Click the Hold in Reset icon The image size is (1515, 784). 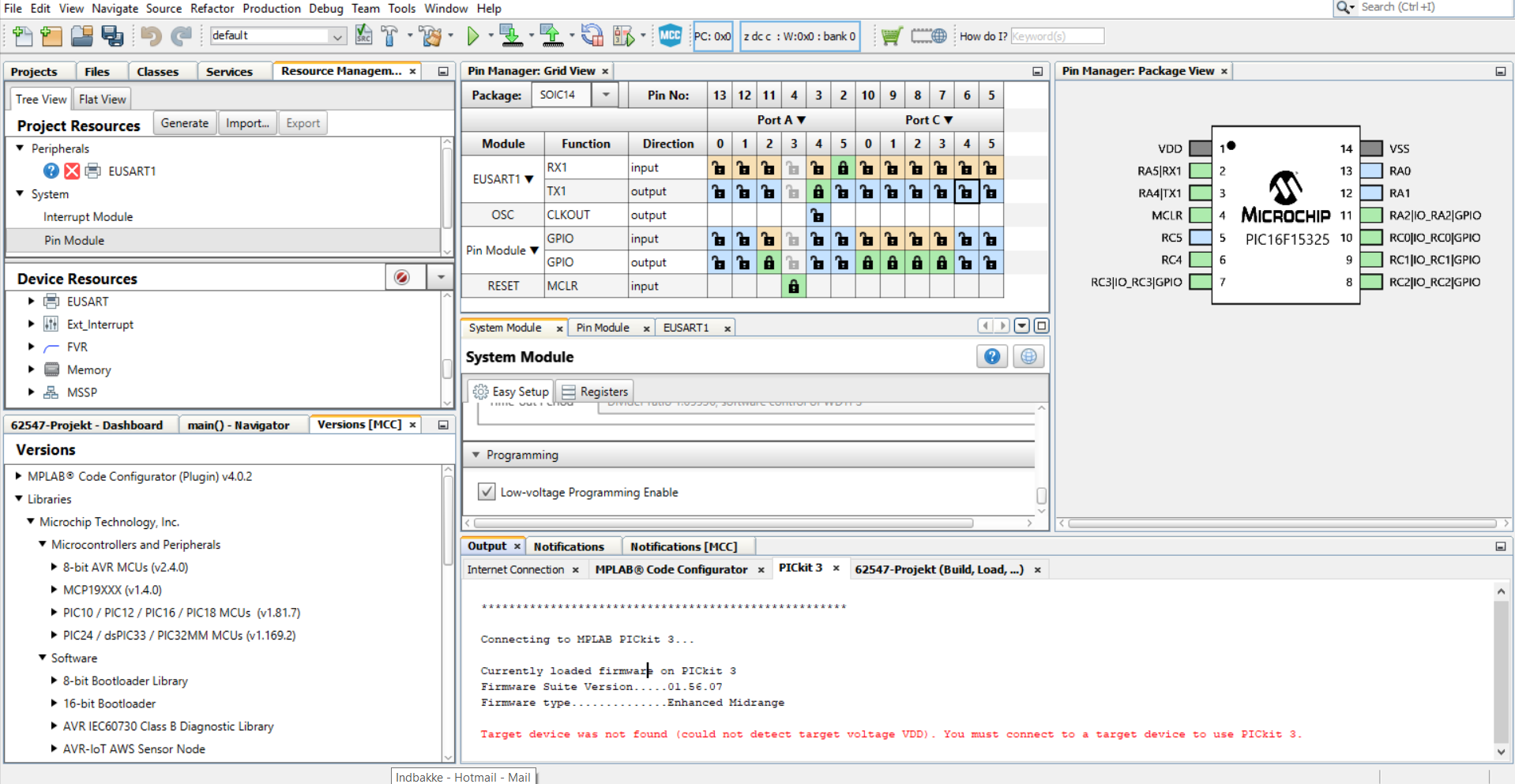(592, 36)
